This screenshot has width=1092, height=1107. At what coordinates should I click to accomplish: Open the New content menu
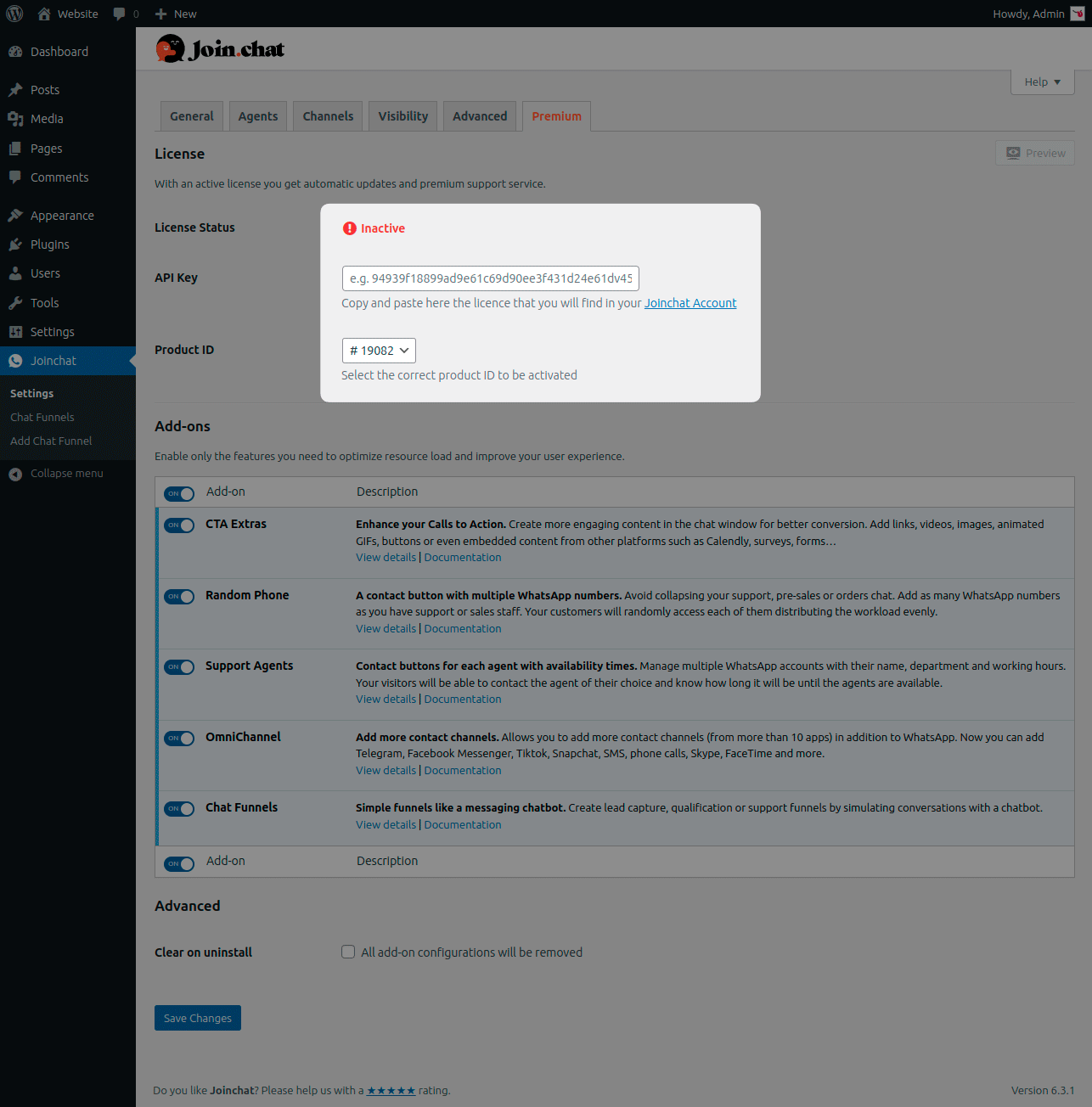[x=176, y=14]
